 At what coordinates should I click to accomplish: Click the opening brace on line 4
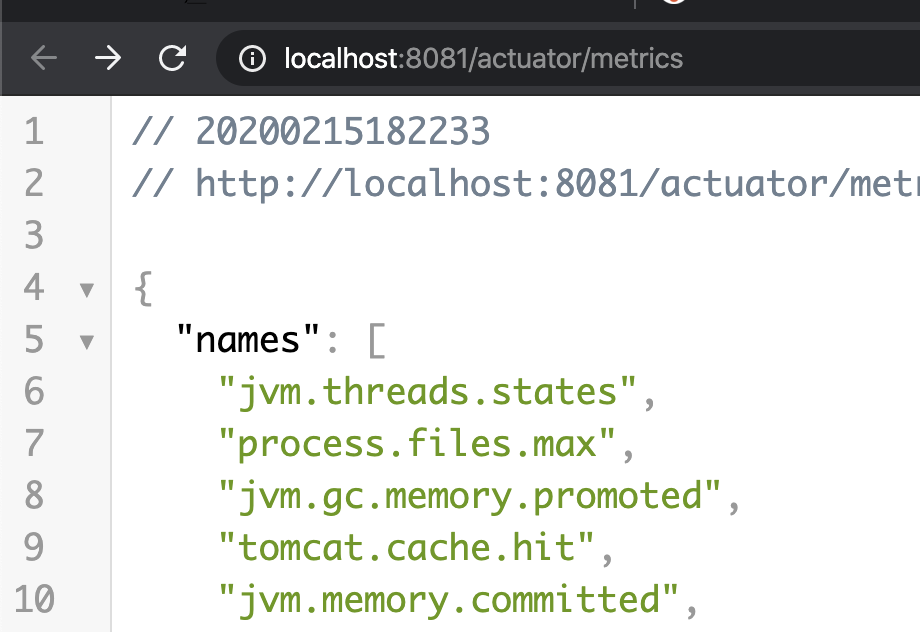point(144,288)
